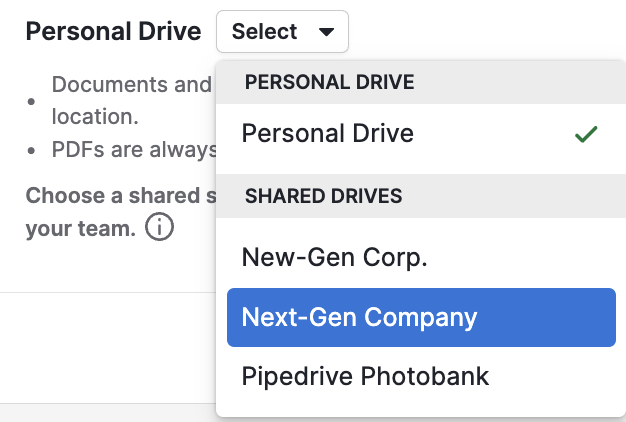The width and height of the screenshot is (626, 422).
Task: Click green checkmark next to Personal Drive
Action: (586, 134)
